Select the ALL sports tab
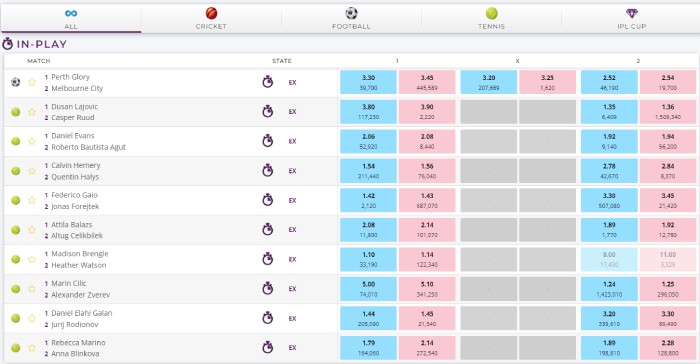Image resolution: width=700 pixels, height=364 pixels. (71, 19)
